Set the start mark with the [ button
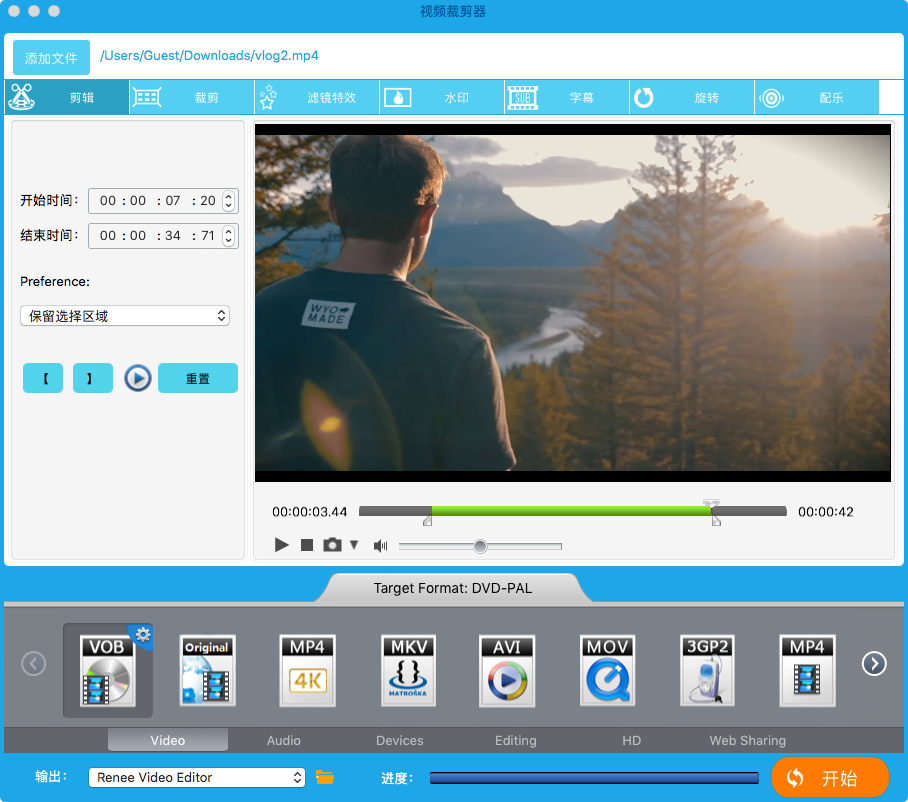This screenshot has height=802, width=908. tap(43, 378)
